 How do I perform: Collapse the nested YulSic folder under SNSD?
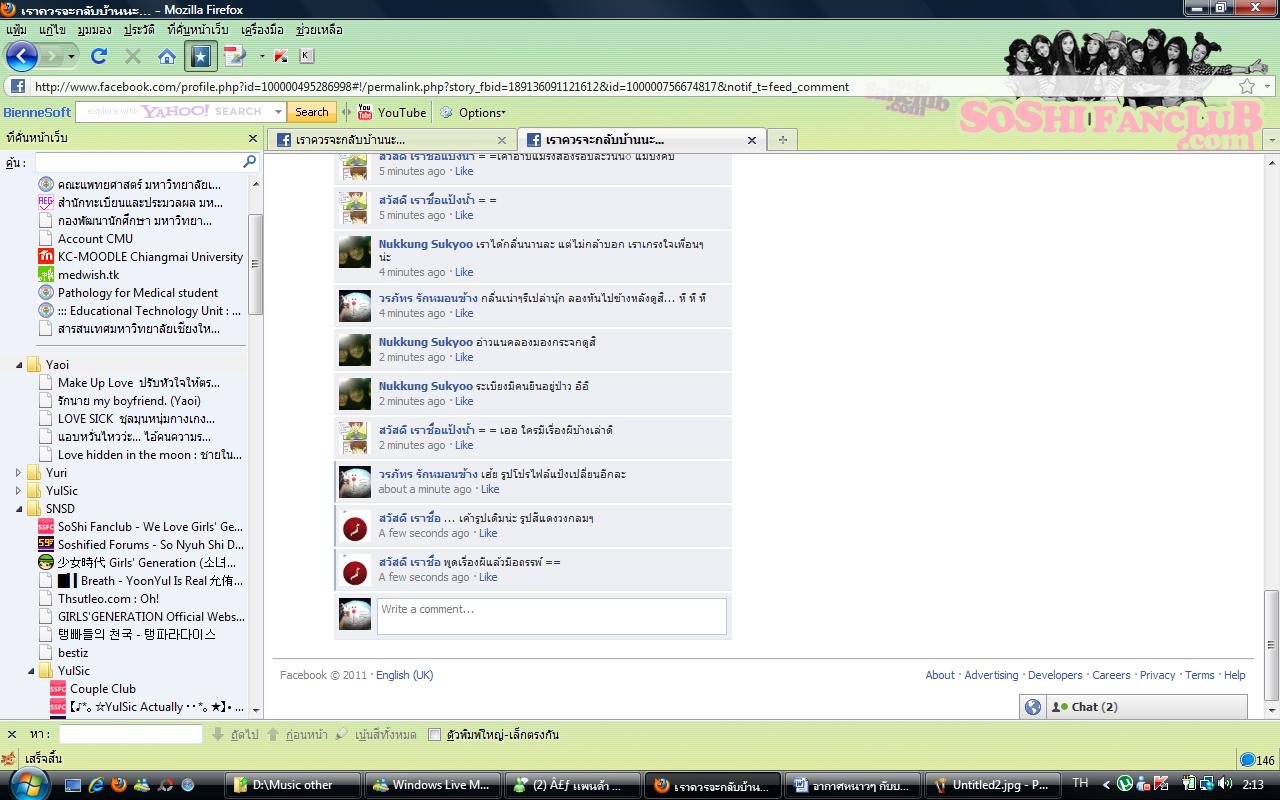click(x=31, y=671)
